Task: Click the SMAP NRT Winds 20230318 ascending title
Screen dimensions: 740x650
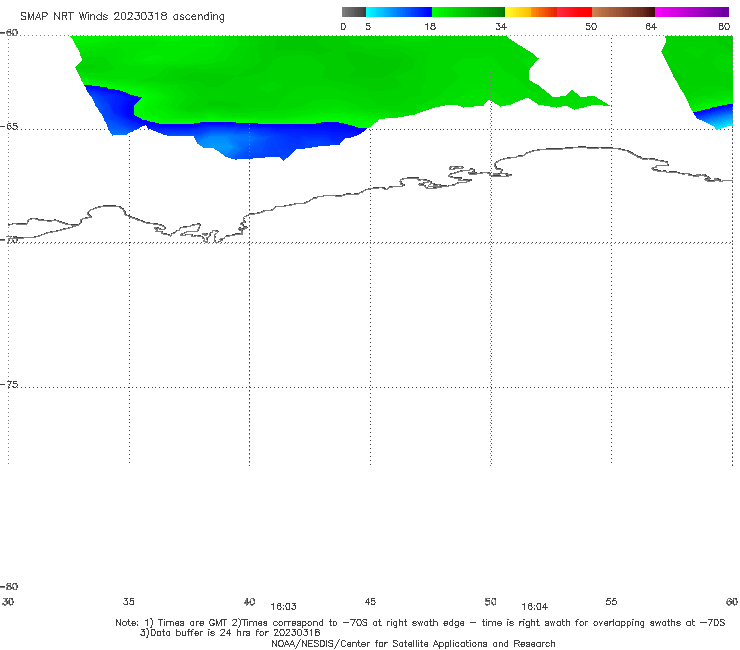Action: pyautogui.click(x=122, y=16)
